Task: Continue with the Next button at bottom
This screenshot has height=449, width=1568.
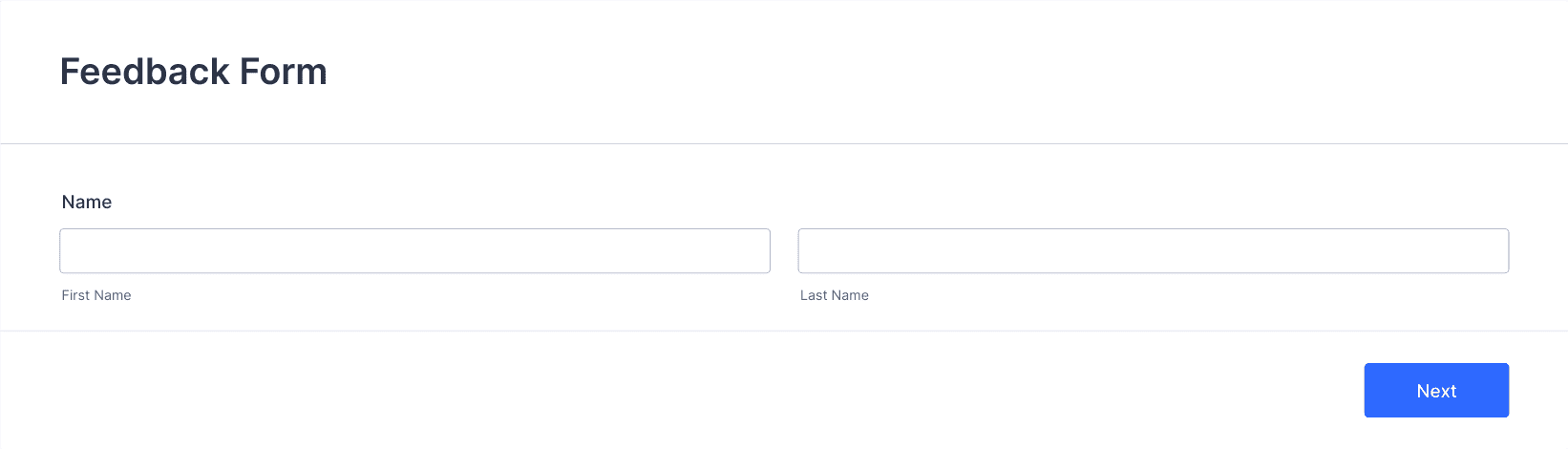Action: tap(1436, 391)
